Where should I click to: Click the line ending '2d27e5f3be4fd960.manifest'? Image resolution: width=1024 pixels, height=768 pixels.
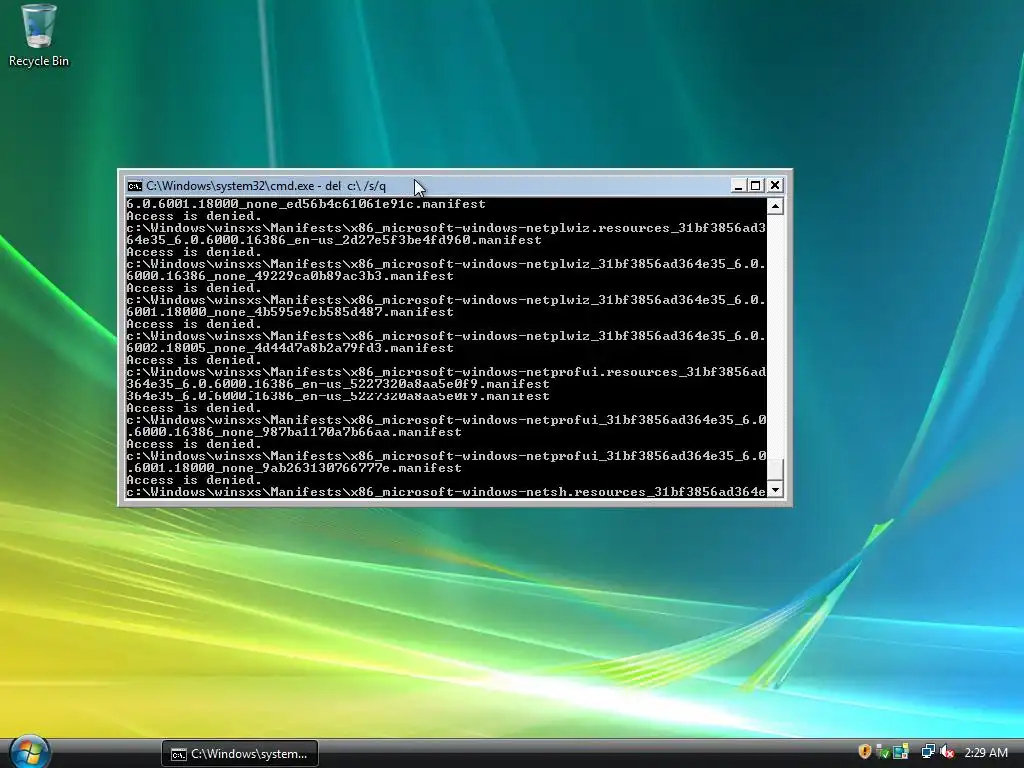tap(334, 240)
